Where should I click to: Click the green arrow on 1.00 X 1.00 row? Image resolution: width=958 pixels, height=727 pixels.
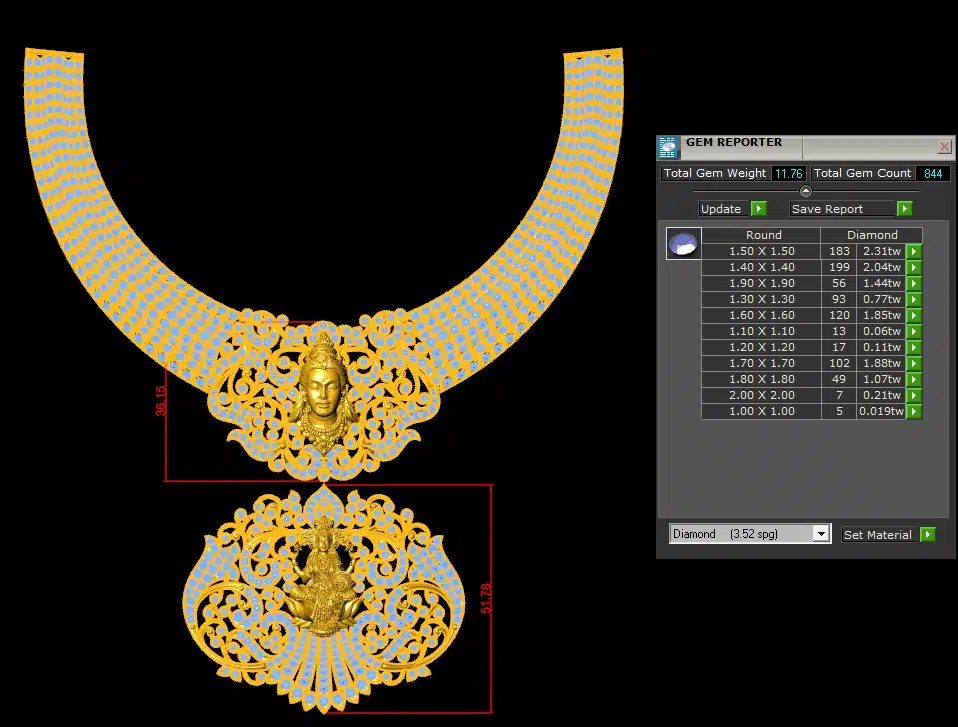[913, 412]
